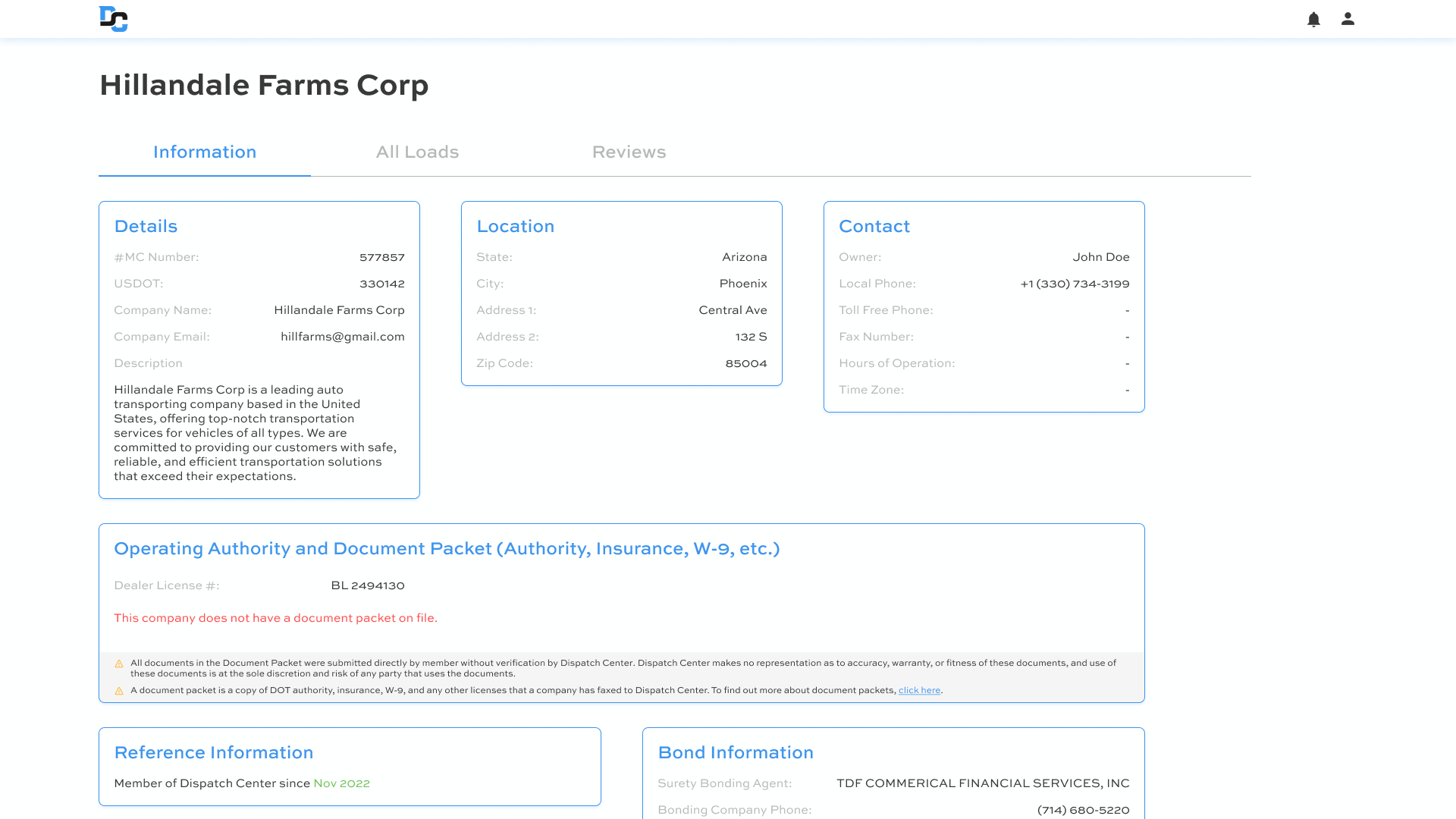Click the Location card heading
This screenshot has width=1456, height=819.
pos(516,226)
